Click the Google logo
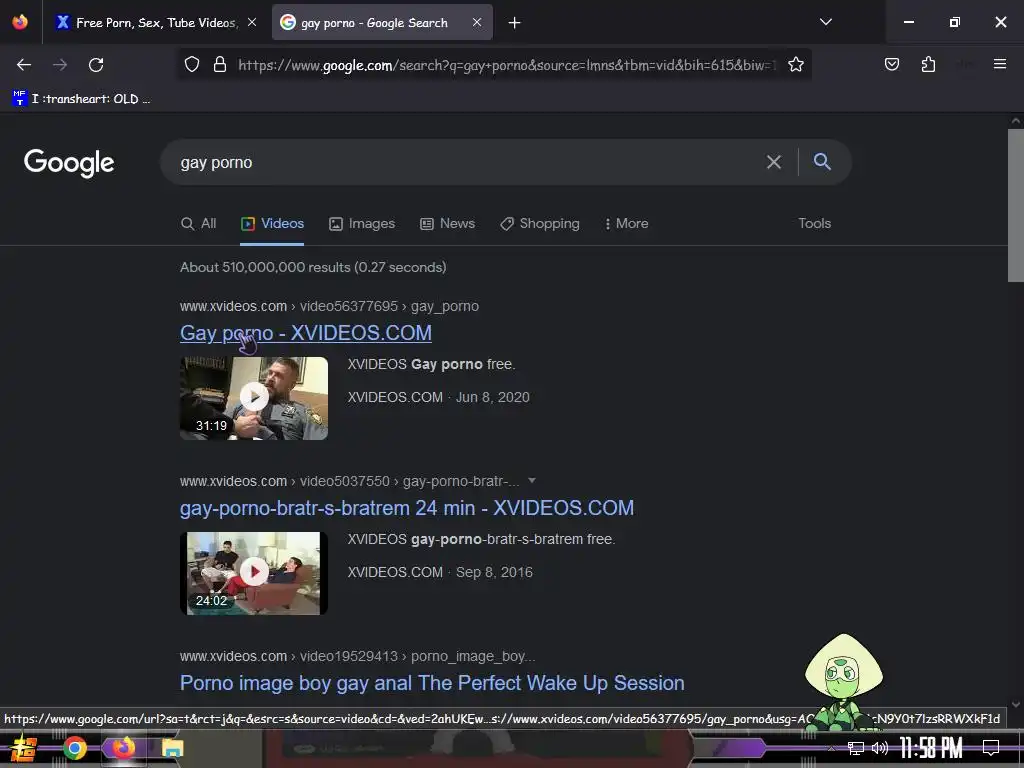Viewport: 1024px width, 768px height. point(69,163)
